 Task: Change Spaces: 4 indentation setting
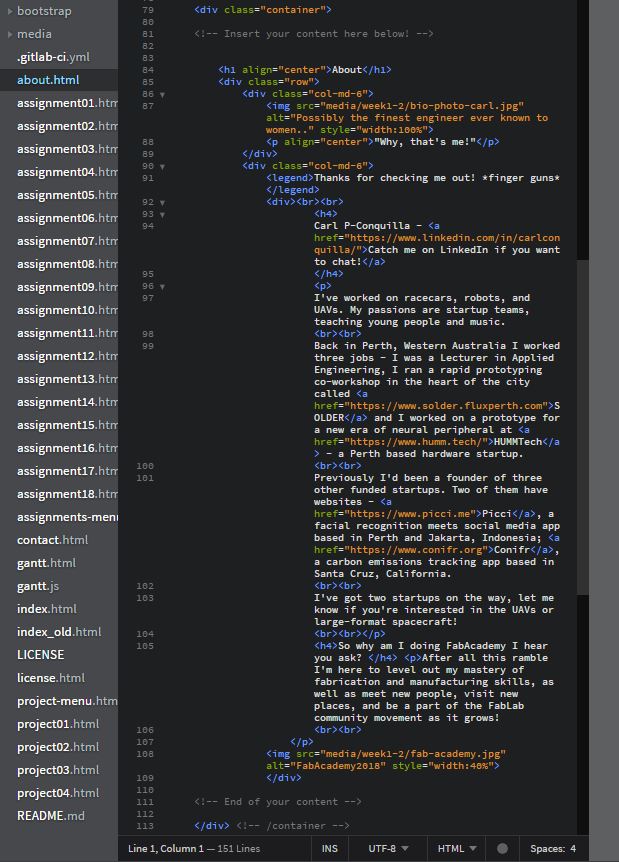(553, 849)
